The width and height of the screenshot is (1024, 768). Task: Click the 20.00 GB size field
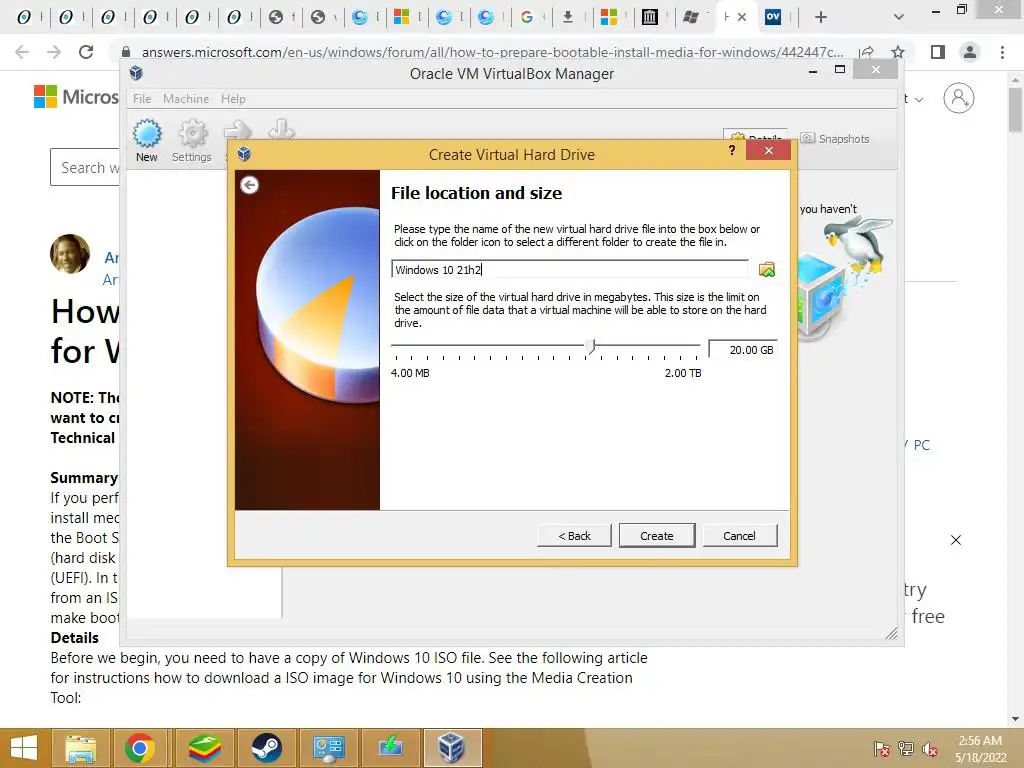pyautogui.click(x=743, y=350)
